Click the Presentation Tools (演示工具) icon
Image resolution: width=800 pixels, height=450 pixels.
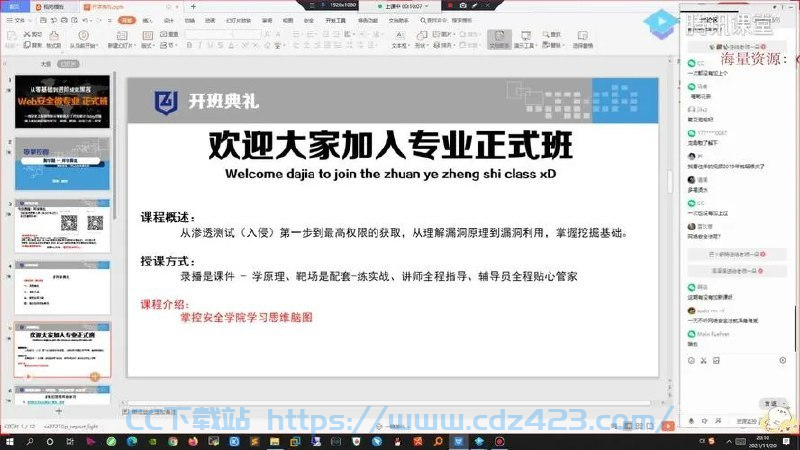[526, 35]
